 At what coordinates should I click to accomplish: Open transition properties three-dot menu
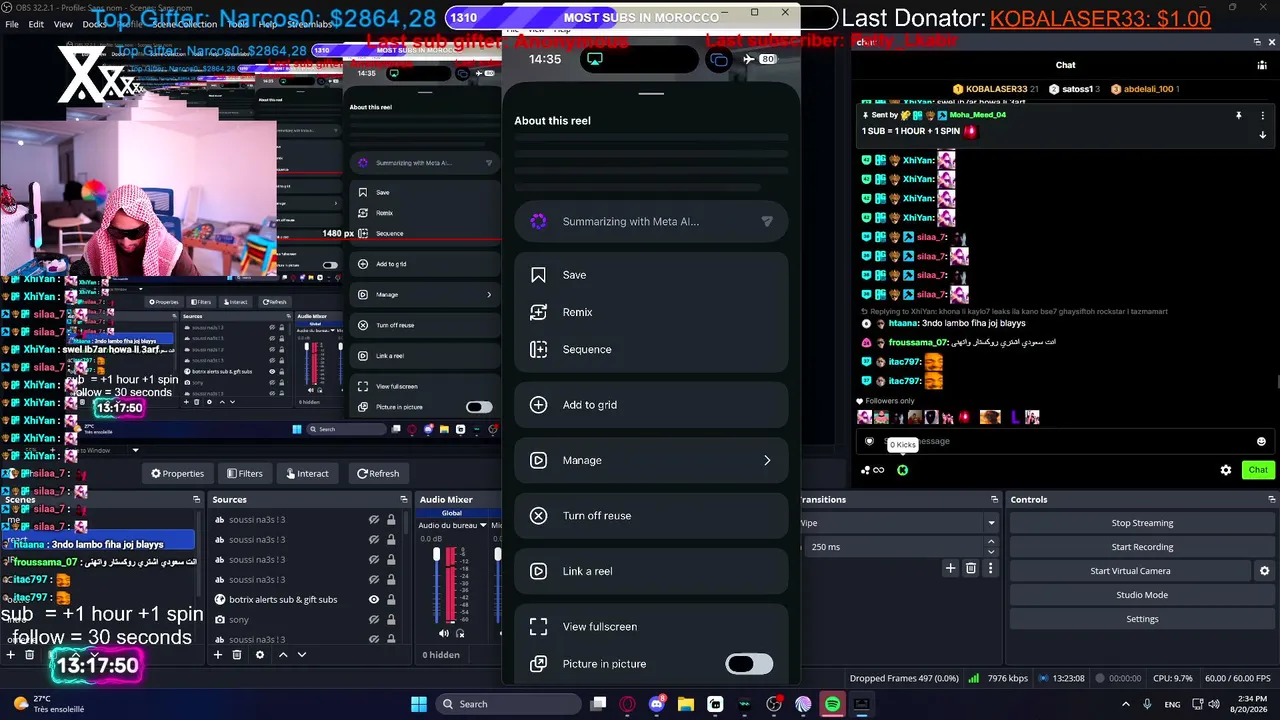pos(990,568)
